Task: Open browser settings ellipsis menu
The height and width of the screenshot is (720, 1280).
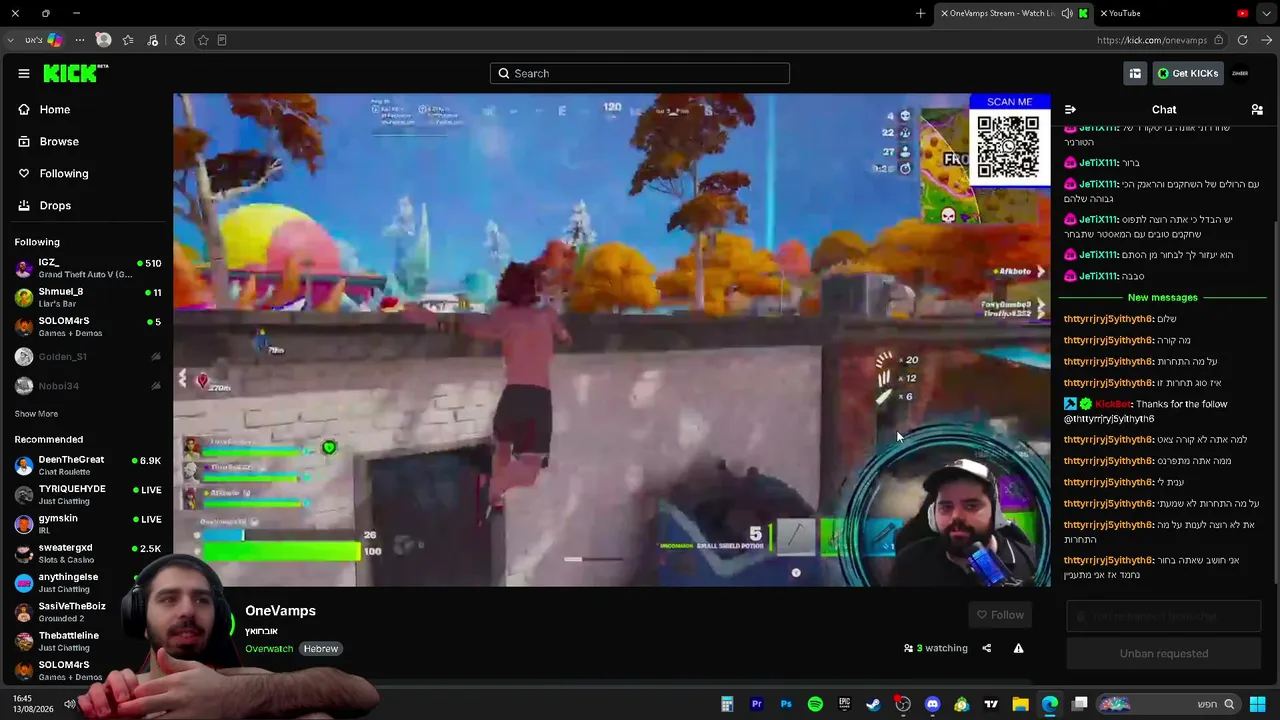Action: 80,40
